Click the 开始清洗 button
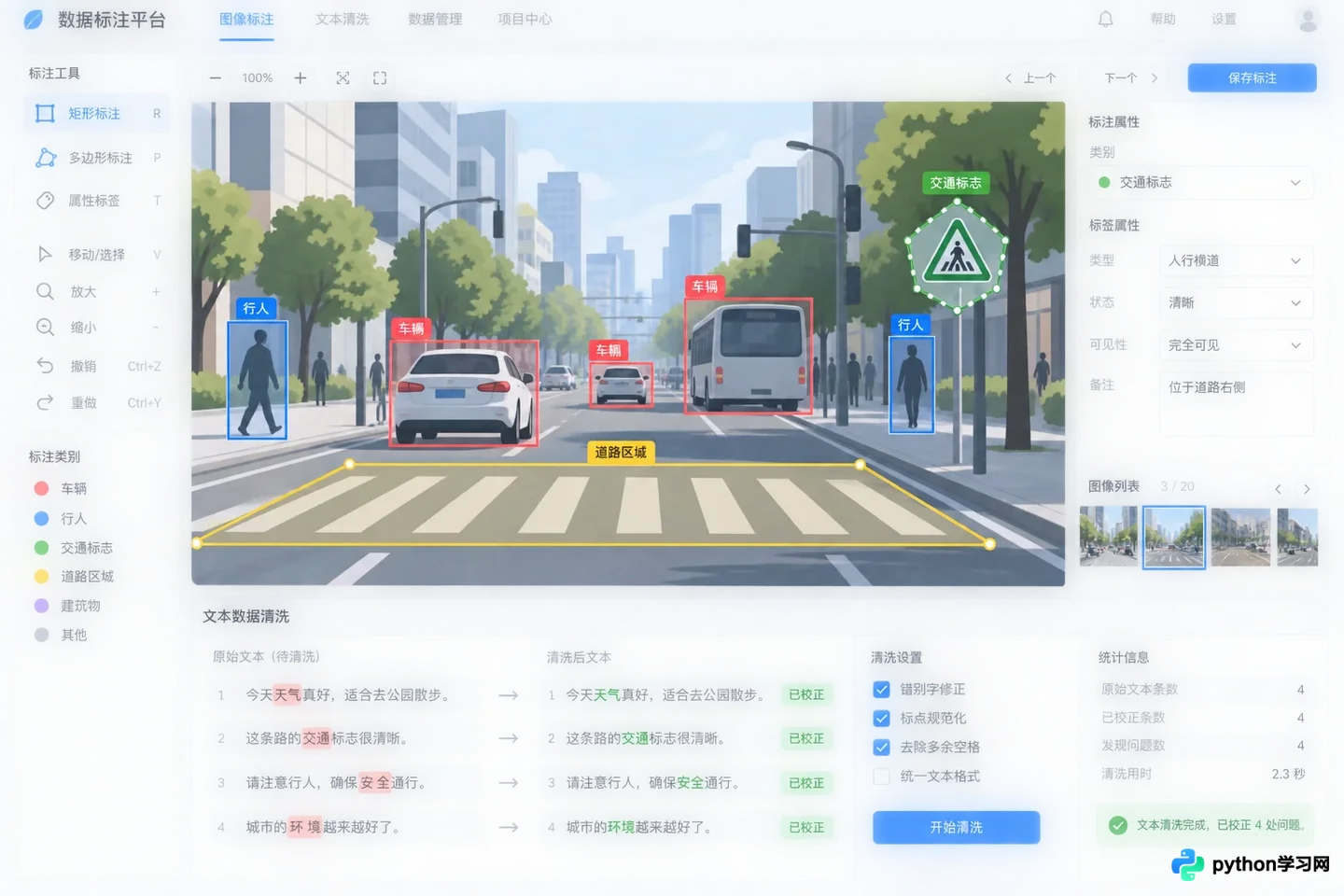1344x896 pixels. tap(957, 828)
